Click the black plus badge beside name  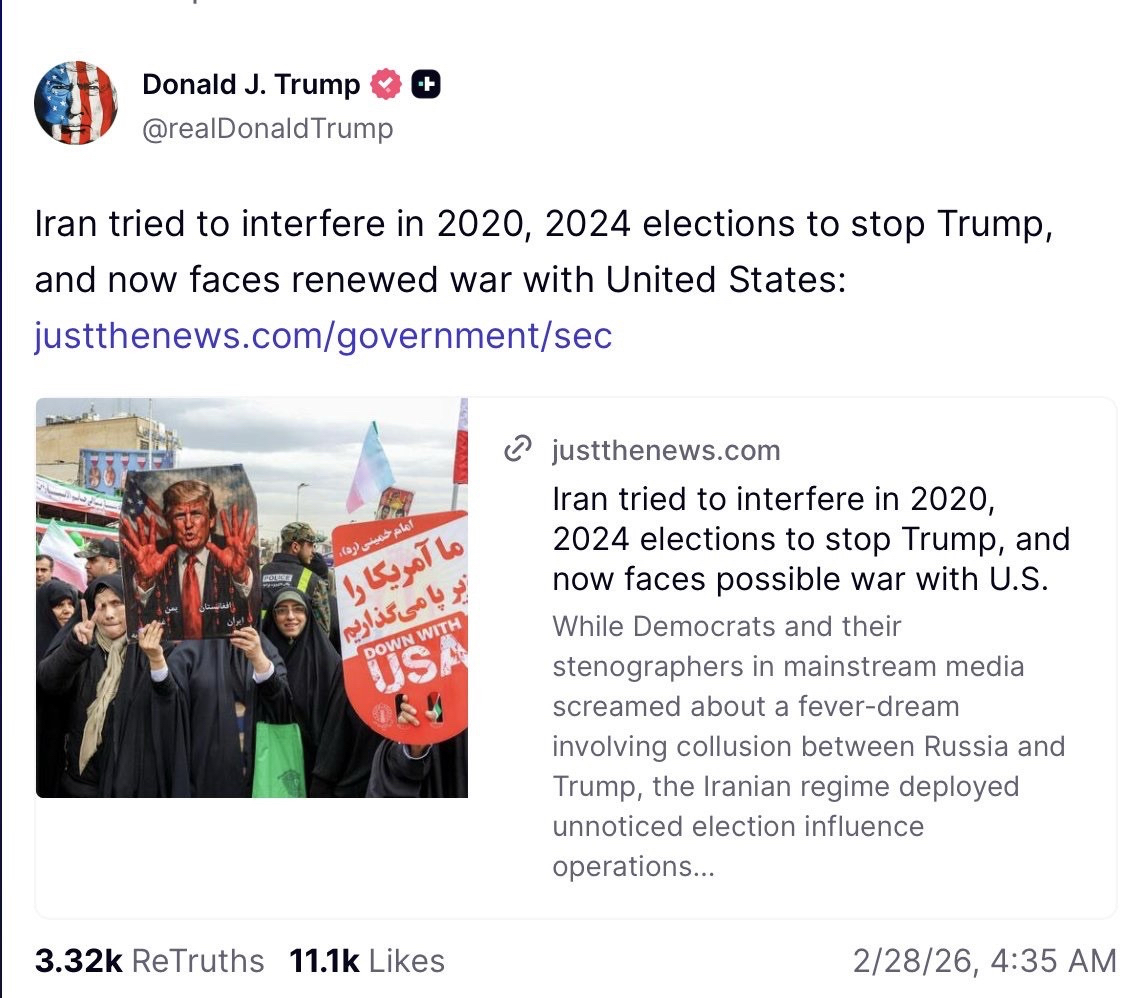coord(426,85)
